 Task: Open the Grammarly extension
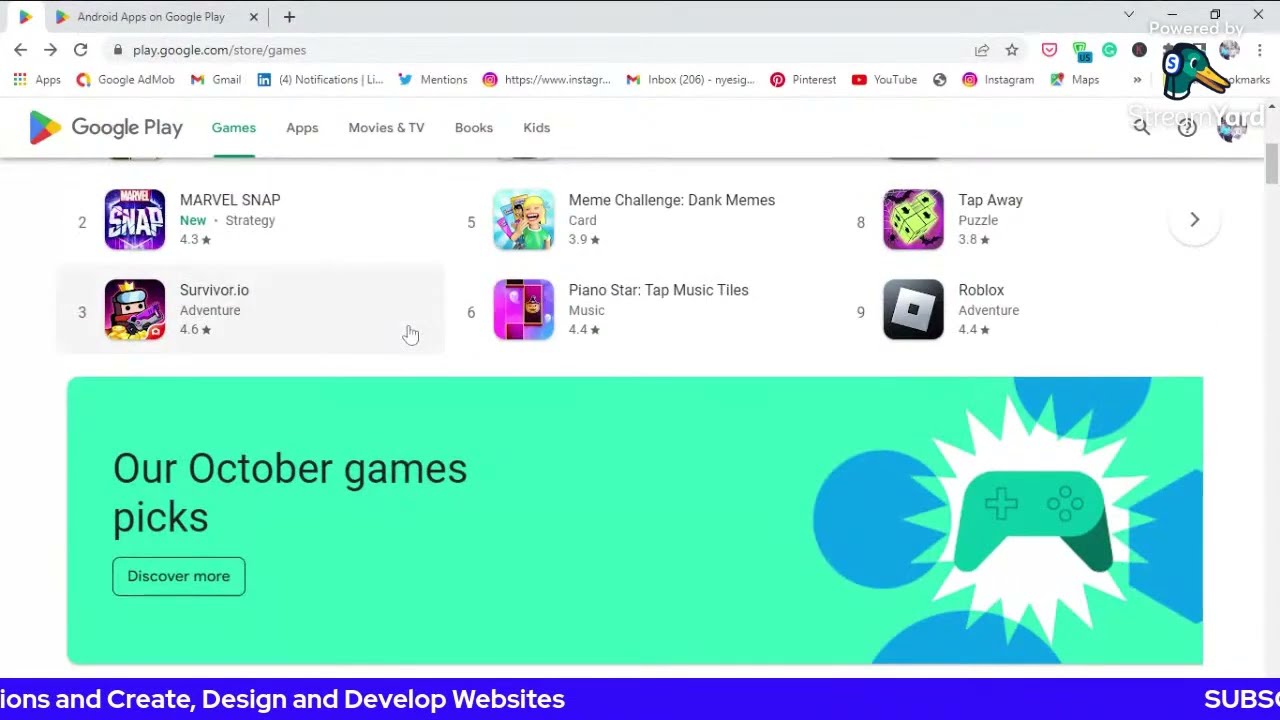[x=1109, y=50]
